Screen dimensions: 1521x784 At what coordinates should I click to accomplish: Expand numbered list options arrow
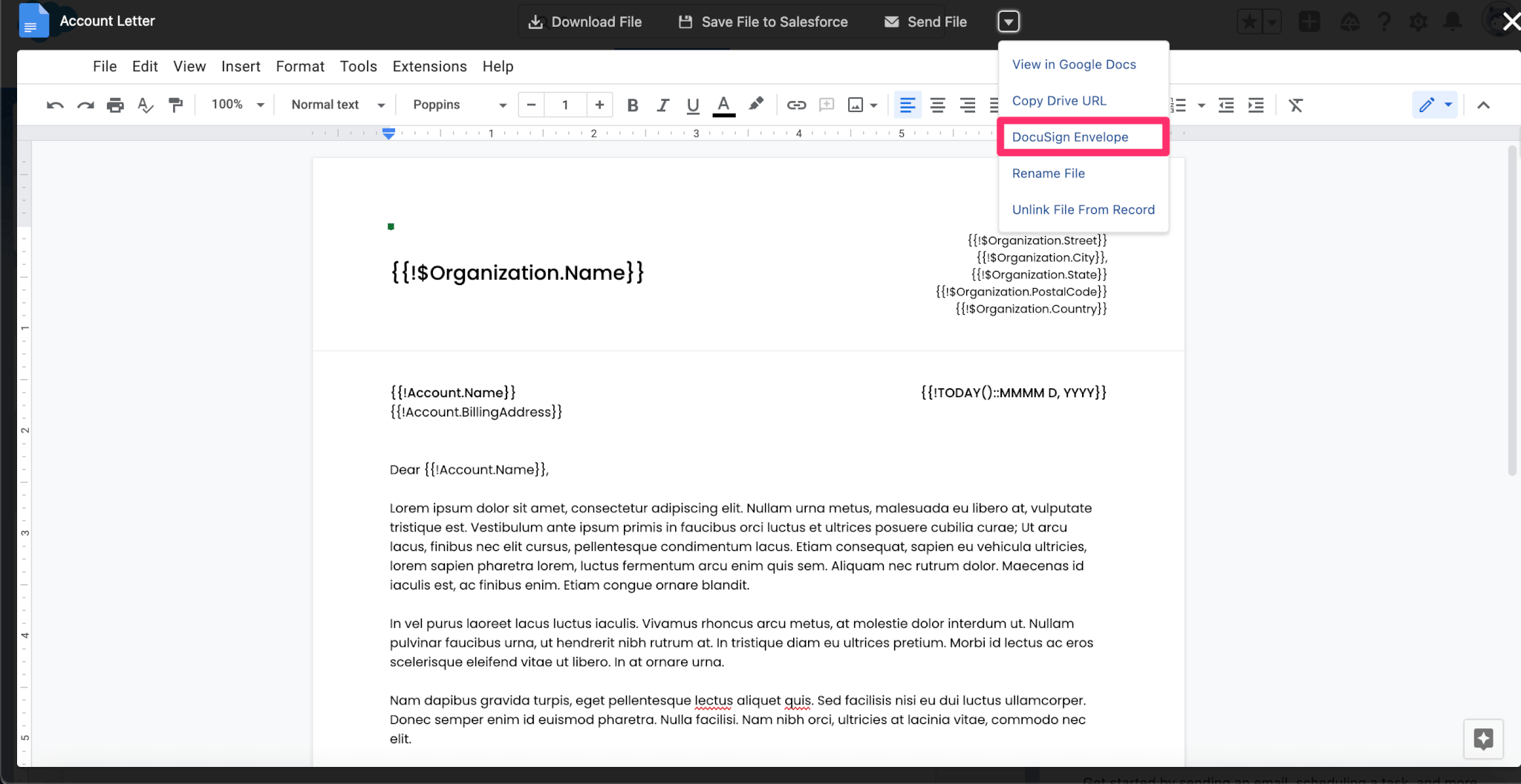(1201, 105)
